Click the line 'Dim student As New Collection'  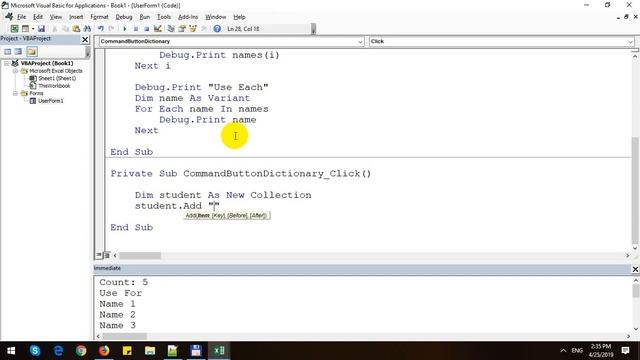click(x=223, y=195)
